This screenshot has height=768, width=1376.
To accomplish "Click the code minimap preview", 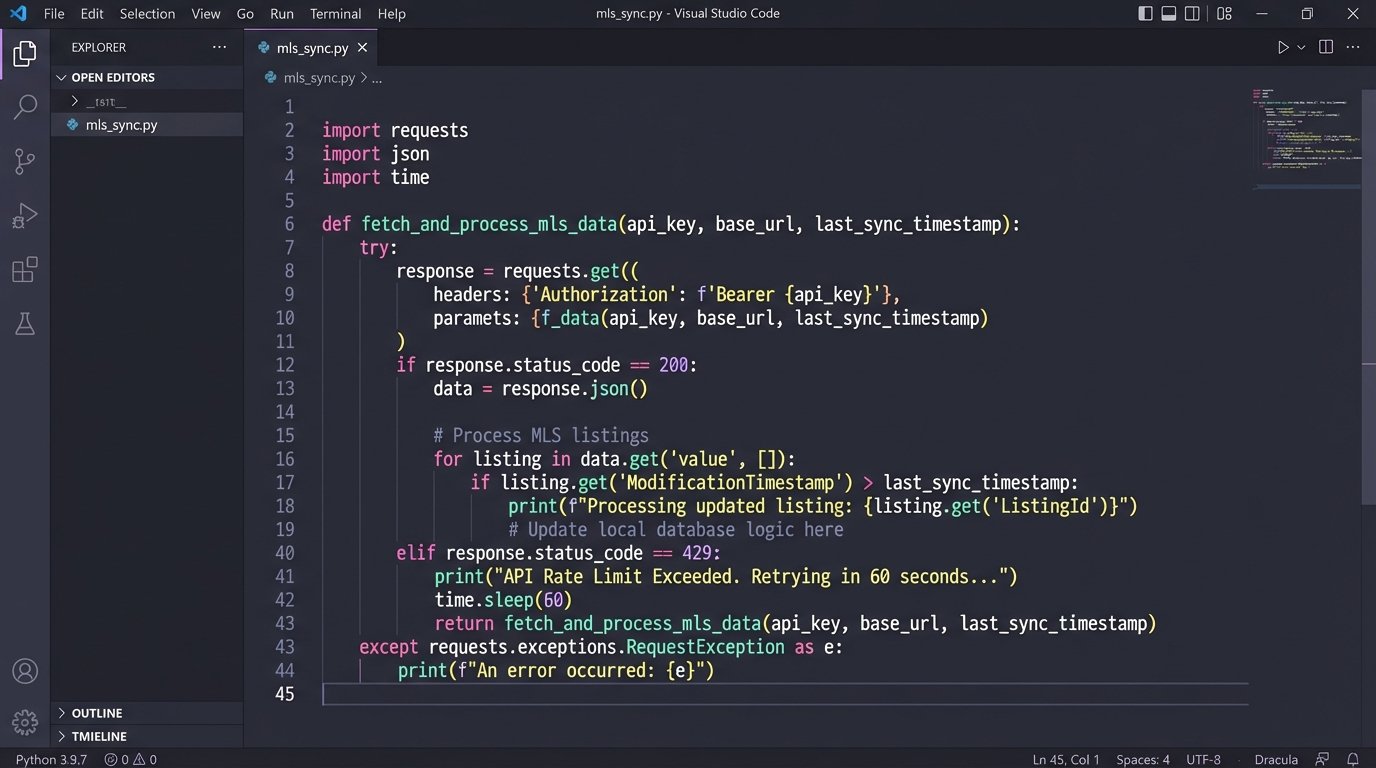I will pyautogui.click(x=1305, y=130).
